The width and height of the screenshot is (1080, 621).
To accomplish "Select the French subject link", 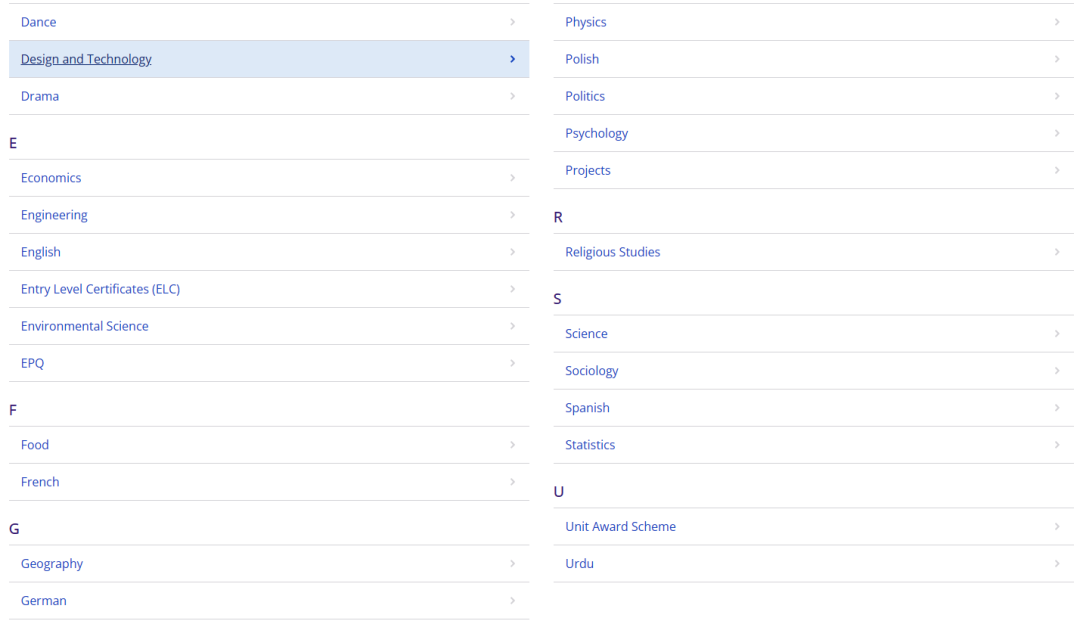I will tap(40, 482).
